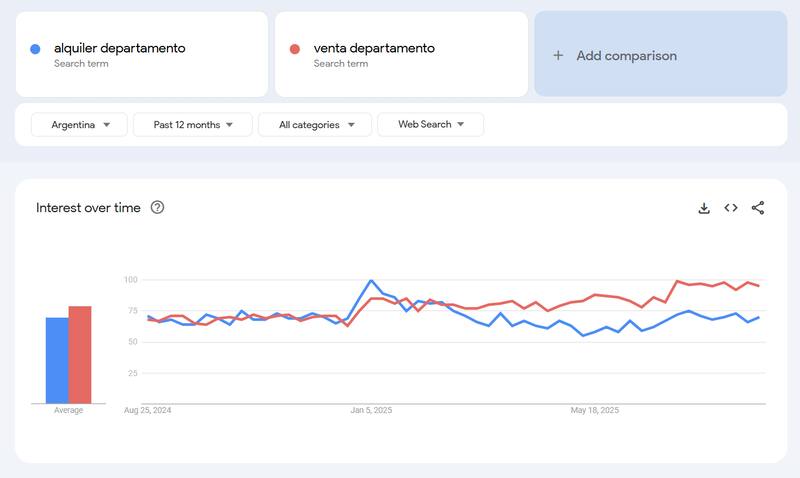Open the Argentina region dropdown
Viewport: 800px width, 478px height.
80,125
